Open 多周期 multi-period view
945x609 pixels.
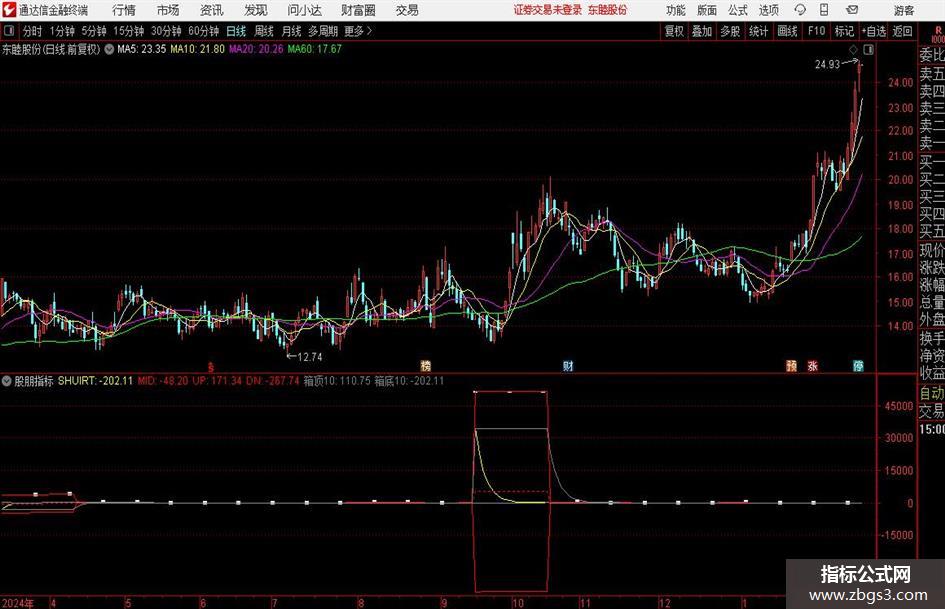click(323, 31)
